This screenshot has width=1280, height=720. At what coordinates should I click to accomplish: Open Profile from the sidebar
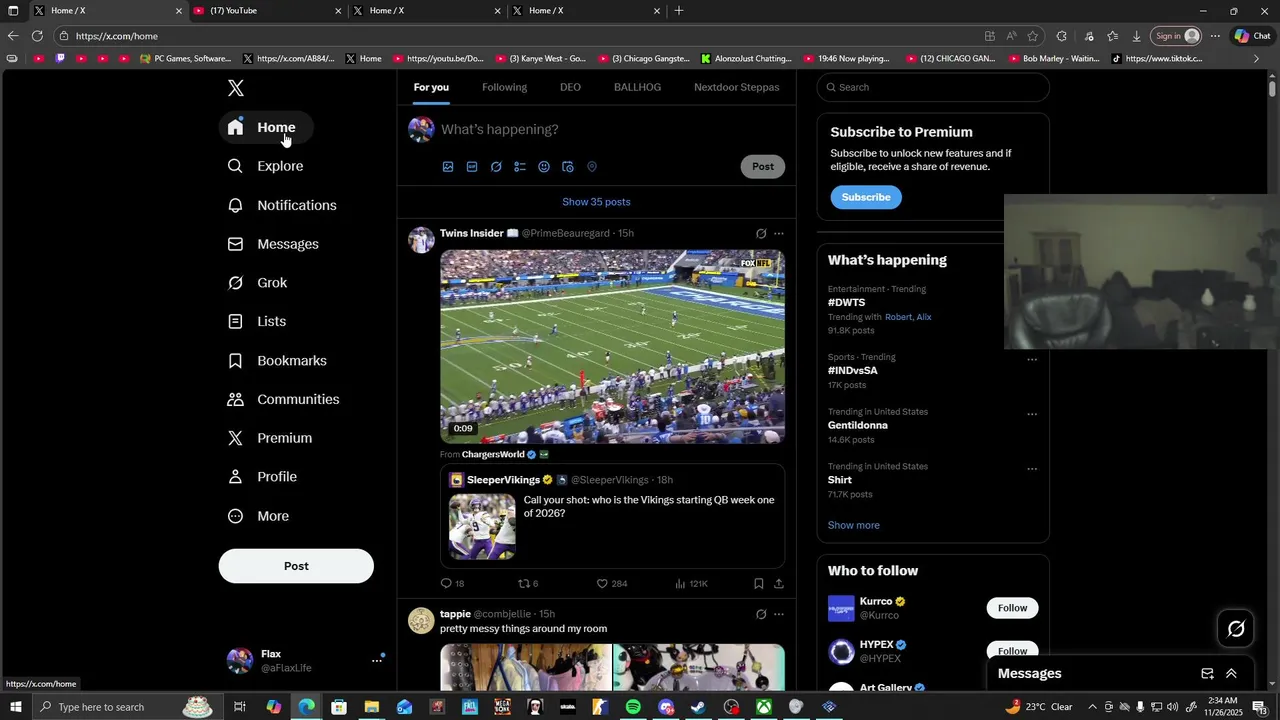pyautogui.click(x=262, y=477)
